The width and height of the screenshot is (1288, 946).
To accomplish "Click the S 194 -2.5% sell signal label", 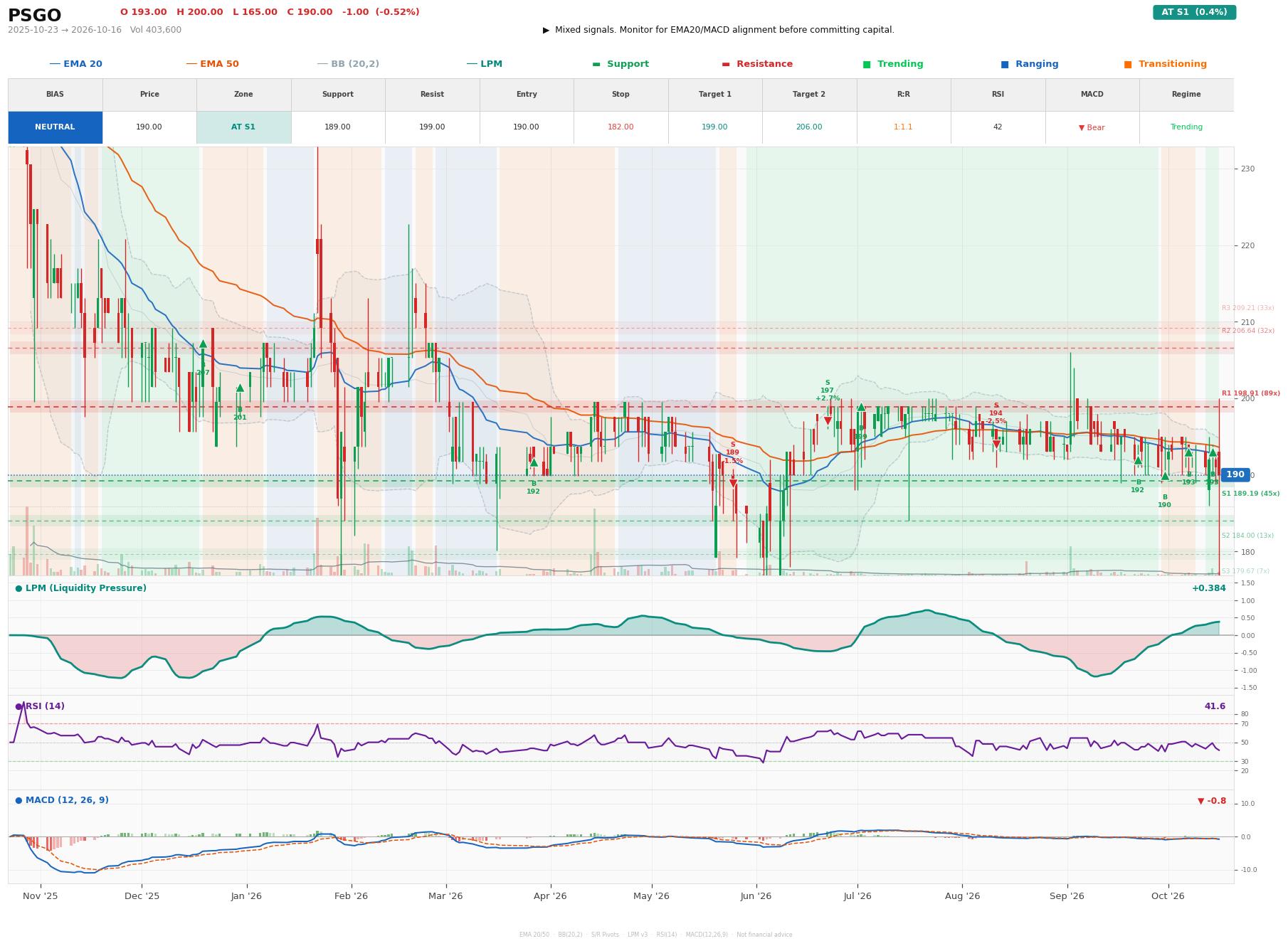I will tap(996, 413).
